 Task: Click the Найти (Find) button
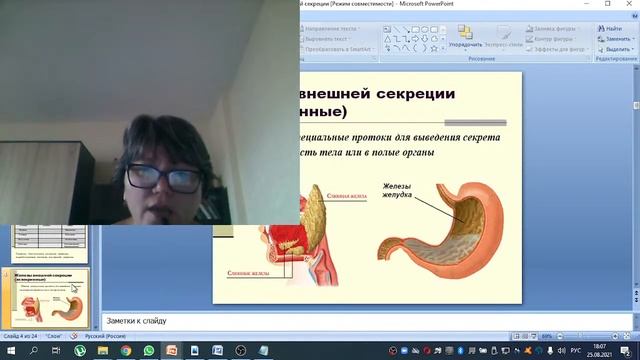point(610,29)
